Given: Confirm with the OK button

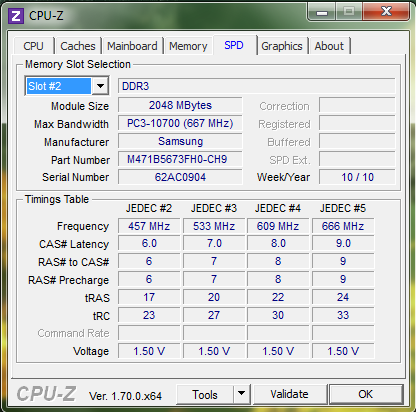Looking at the screenshot, I should (x=366, y=394).
